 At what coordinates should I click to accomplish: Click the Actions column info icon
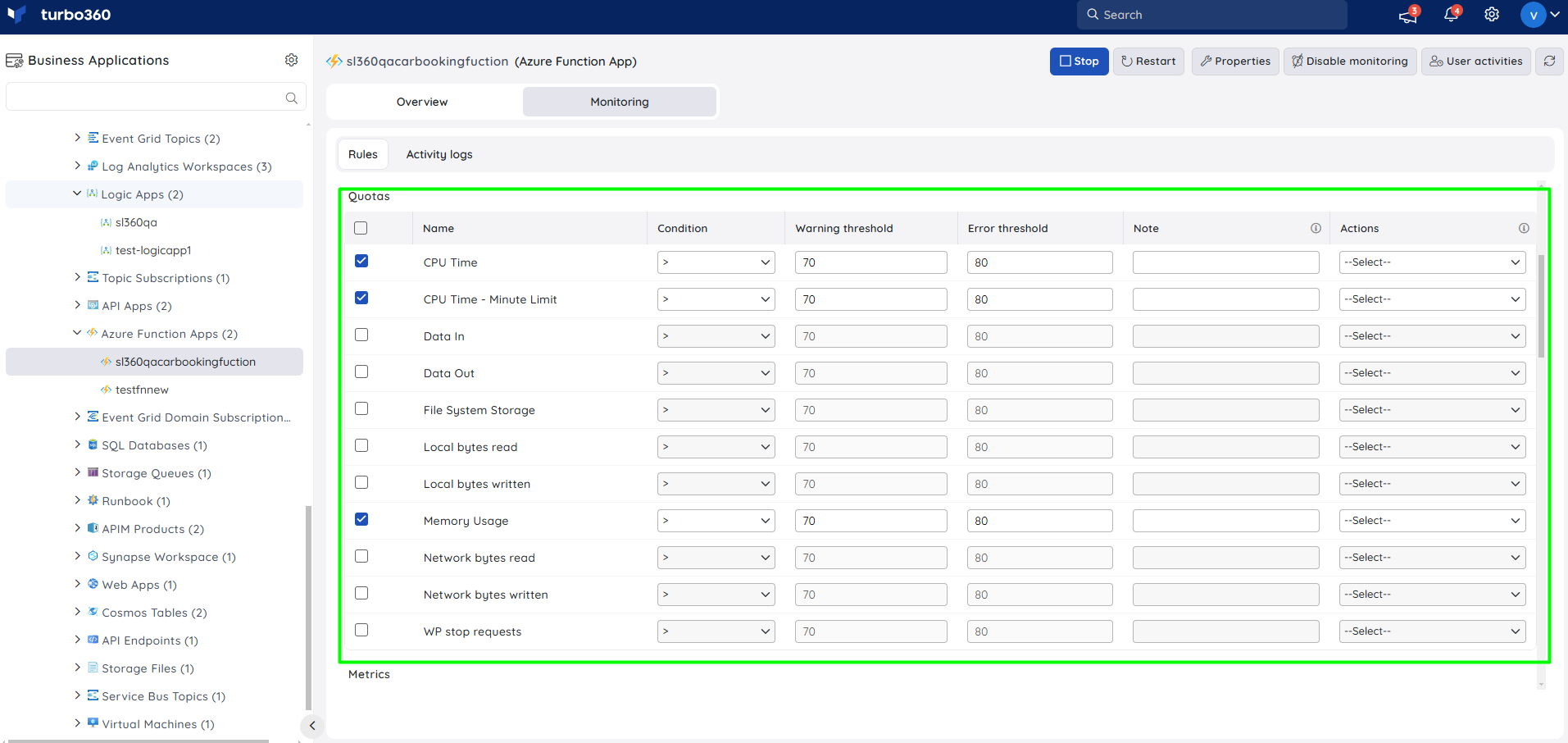1524,228
